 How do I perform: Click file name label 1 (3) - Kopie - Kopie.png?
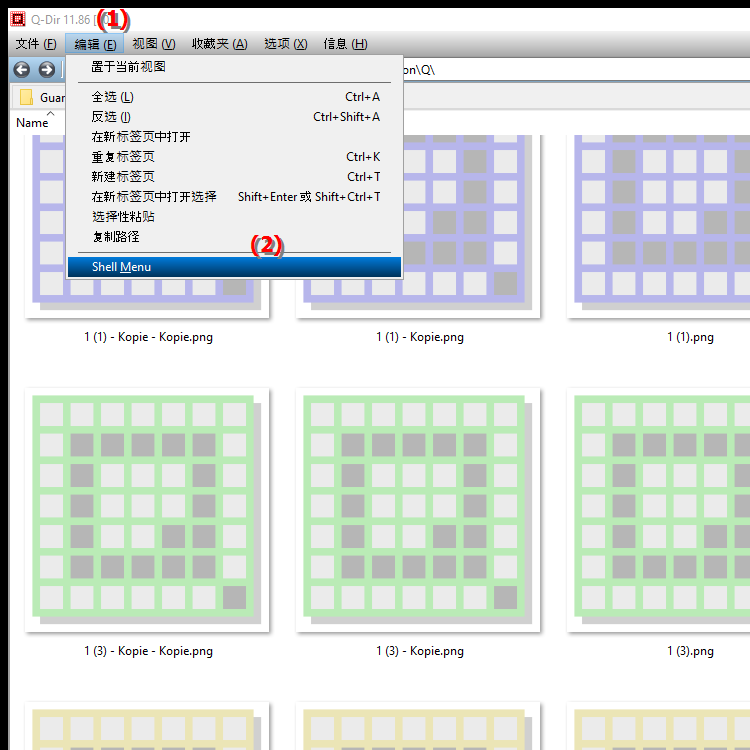pyautogui.click(x=148, y=651)
